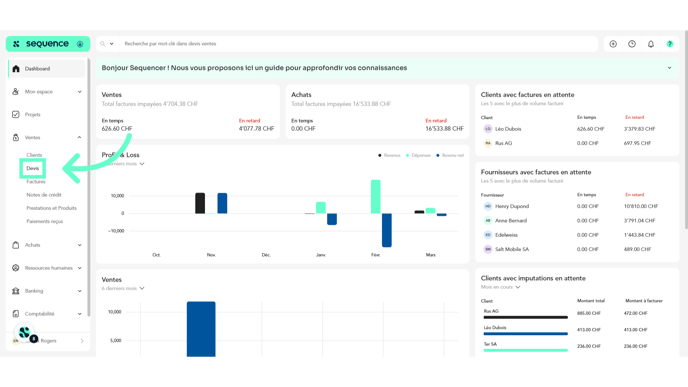The image size is (688, 387).
Task: Click 10'810.00 CHF amount for Henry Dupond
Action: 641,206
